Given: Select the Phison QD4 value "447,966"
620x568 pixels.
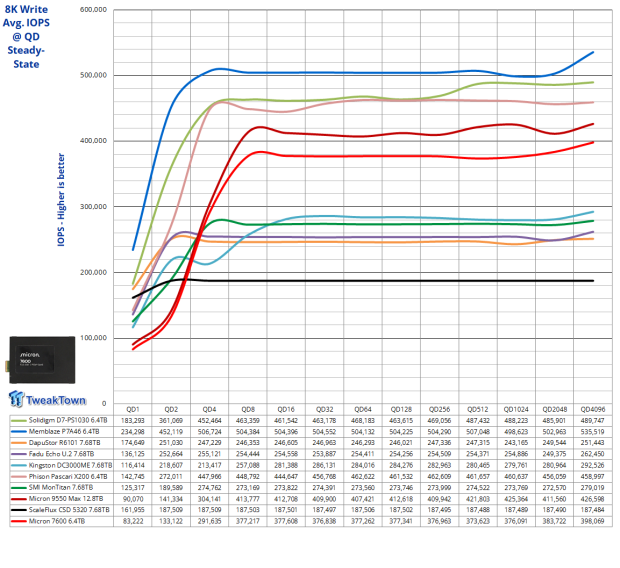Looking at the screenshot, I should pos(210,476).
